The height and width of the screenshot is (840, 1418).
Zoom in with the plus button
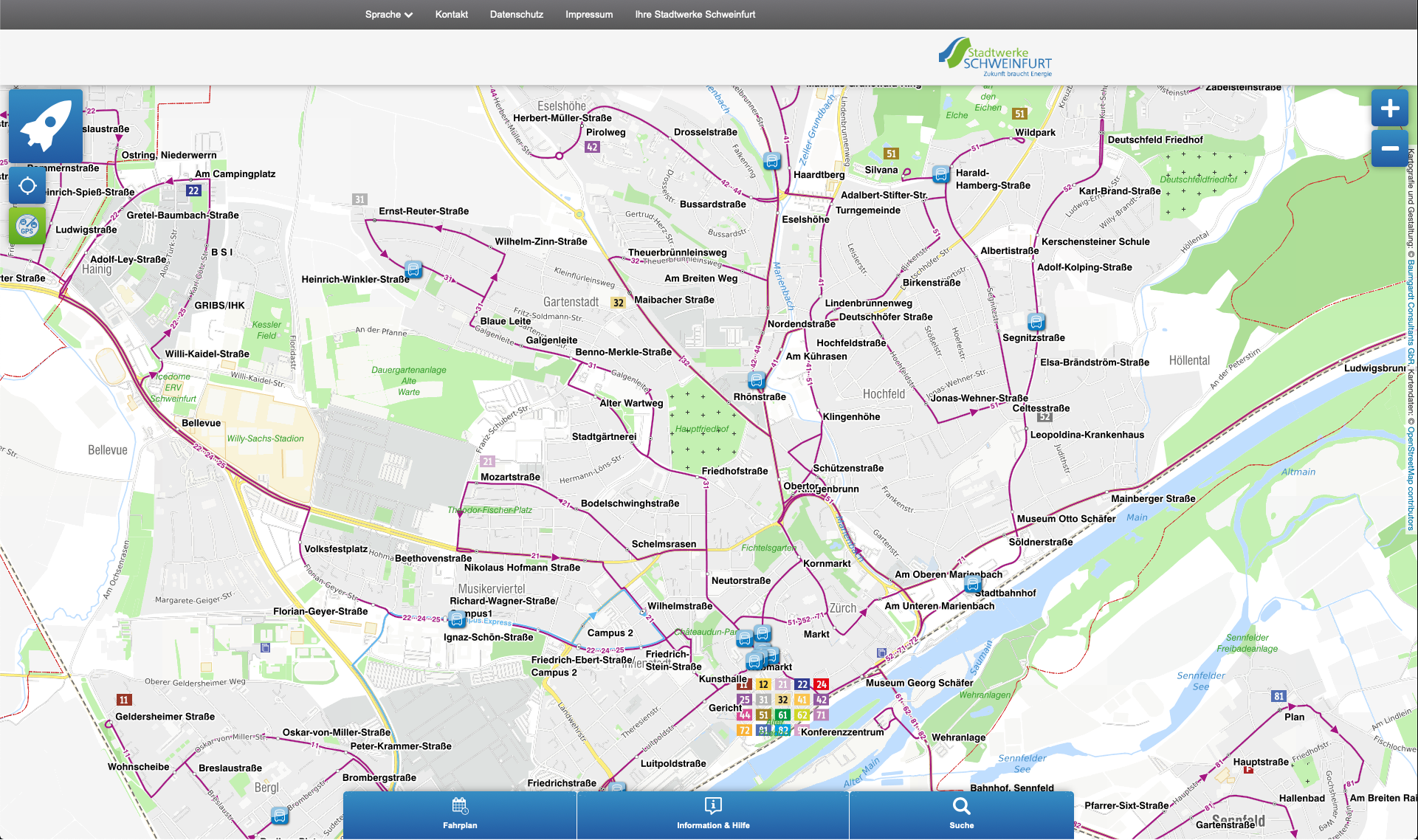tap(1389, 109)
